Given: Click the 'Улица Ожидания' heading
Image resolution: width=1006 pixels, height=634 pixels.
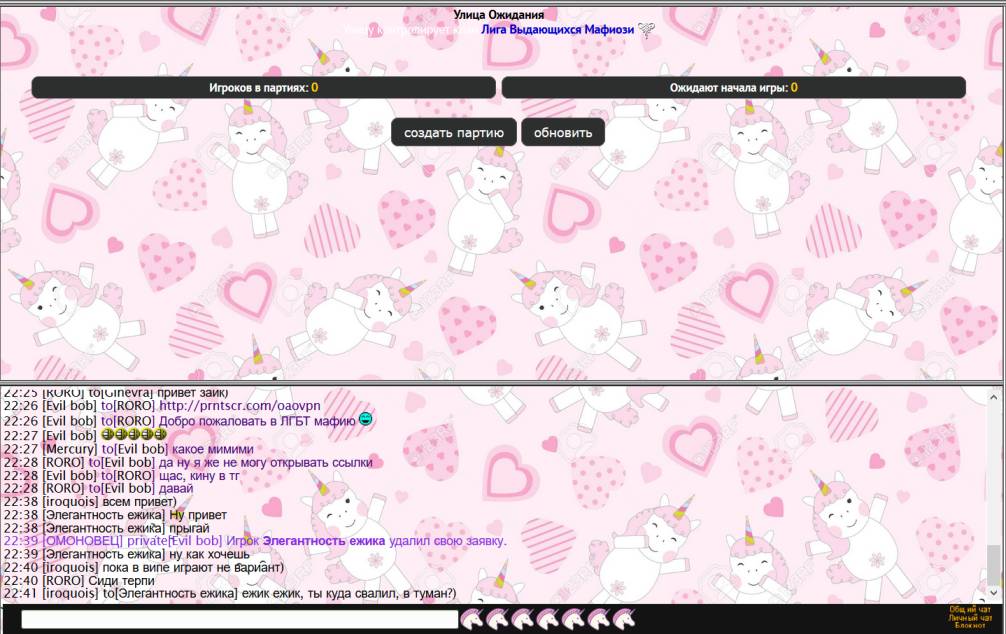Looking at the screenshot, I should coord(499,15).
